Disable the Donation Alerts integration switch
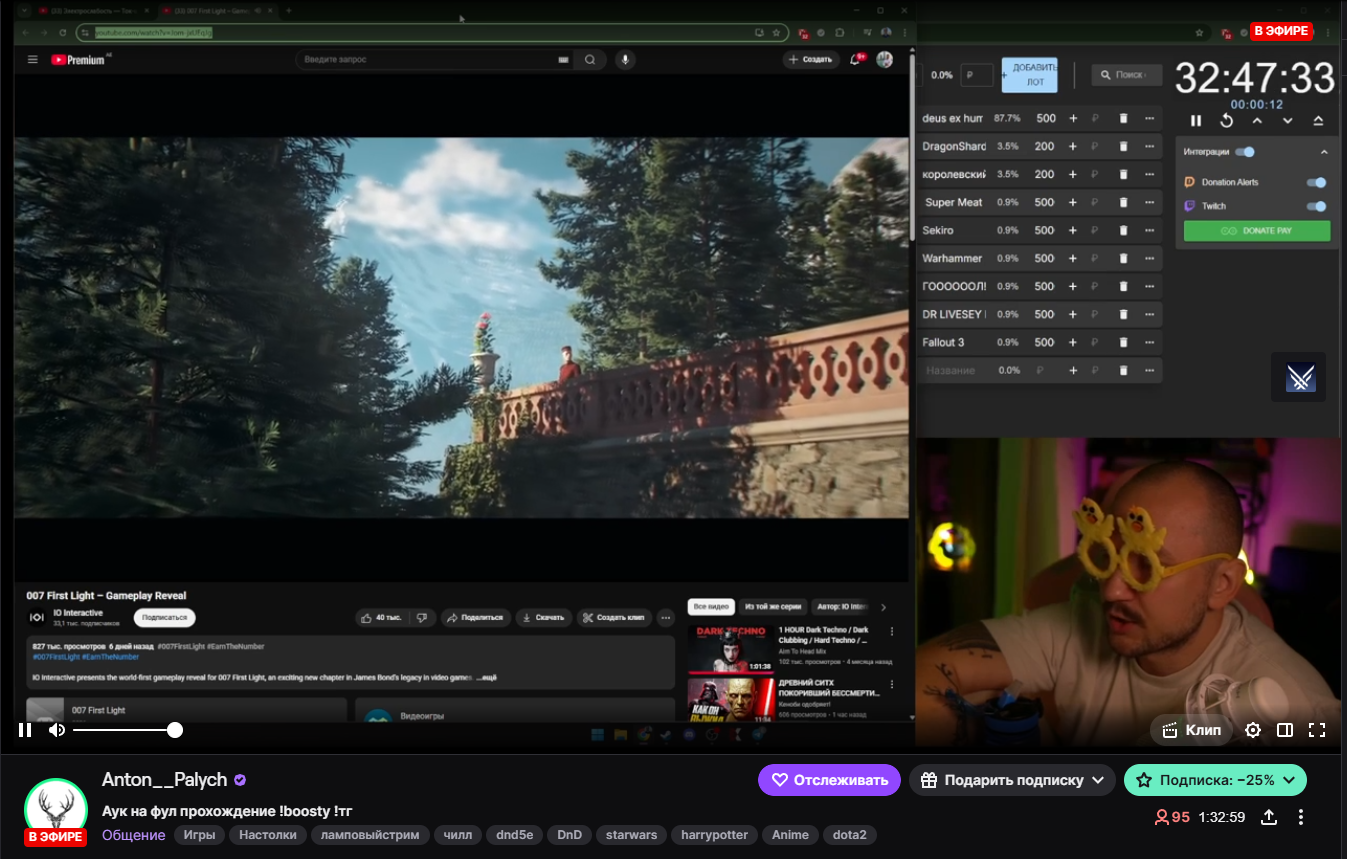 [x=1317, y=182]
